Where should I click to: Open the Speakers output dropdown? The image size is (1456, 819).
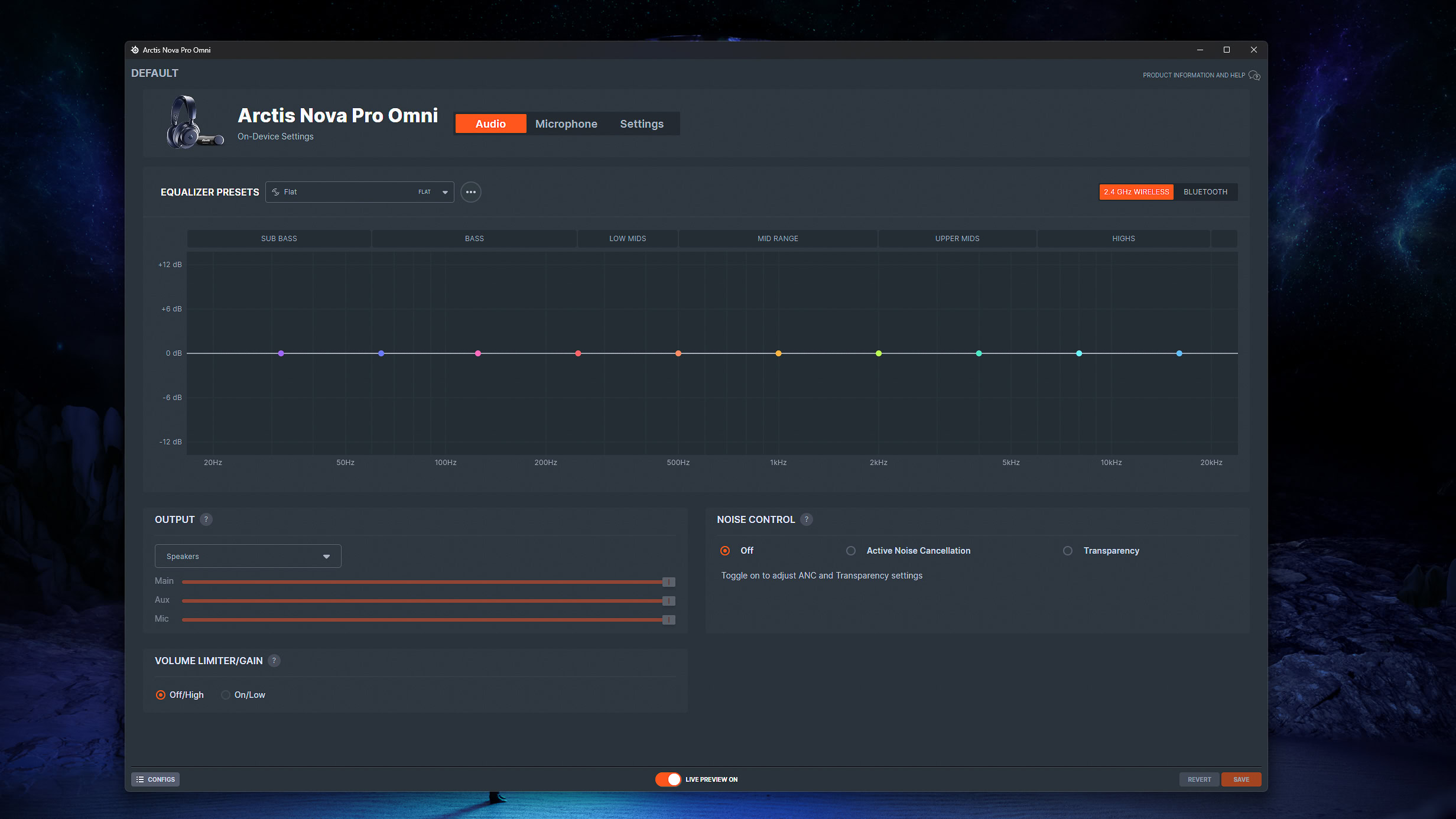(248, 556)
